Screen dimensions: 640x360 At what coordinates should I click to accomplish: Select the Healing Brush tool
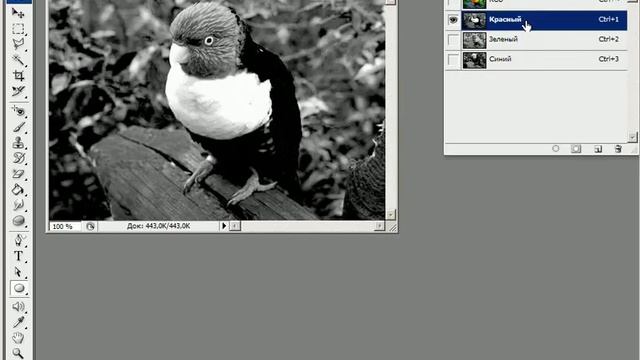point(18,111)
